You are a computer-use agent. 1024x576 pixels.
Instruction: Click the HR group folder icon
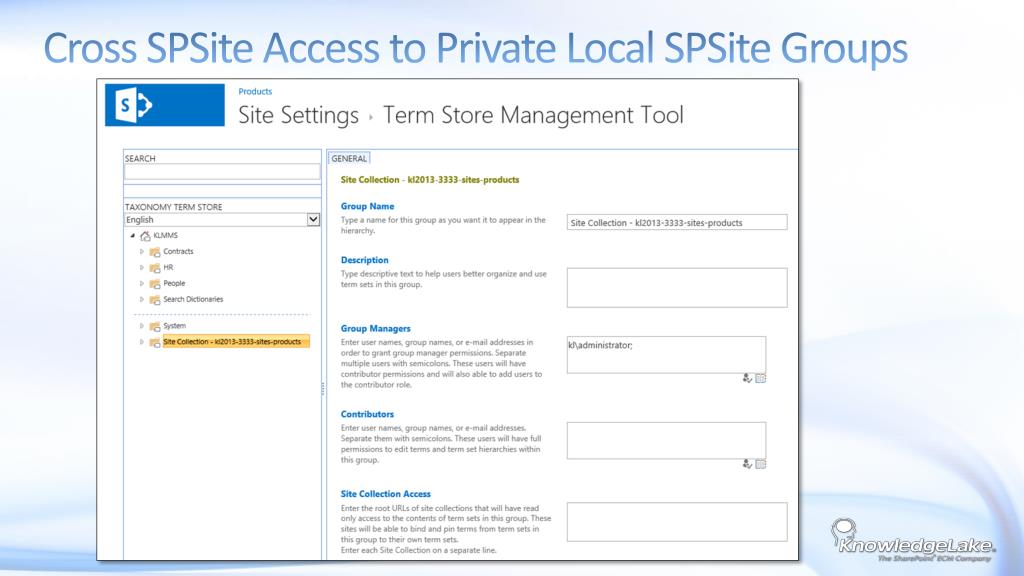155,268
